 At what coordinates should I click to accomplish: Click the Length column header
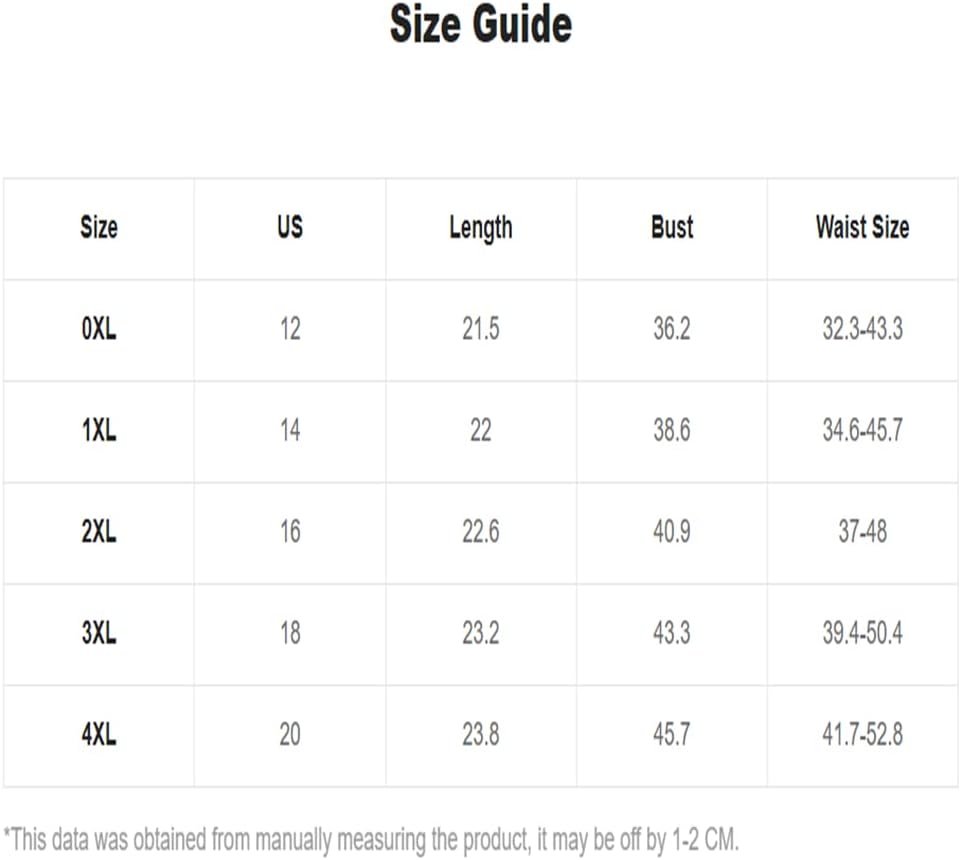coord(481,229)
